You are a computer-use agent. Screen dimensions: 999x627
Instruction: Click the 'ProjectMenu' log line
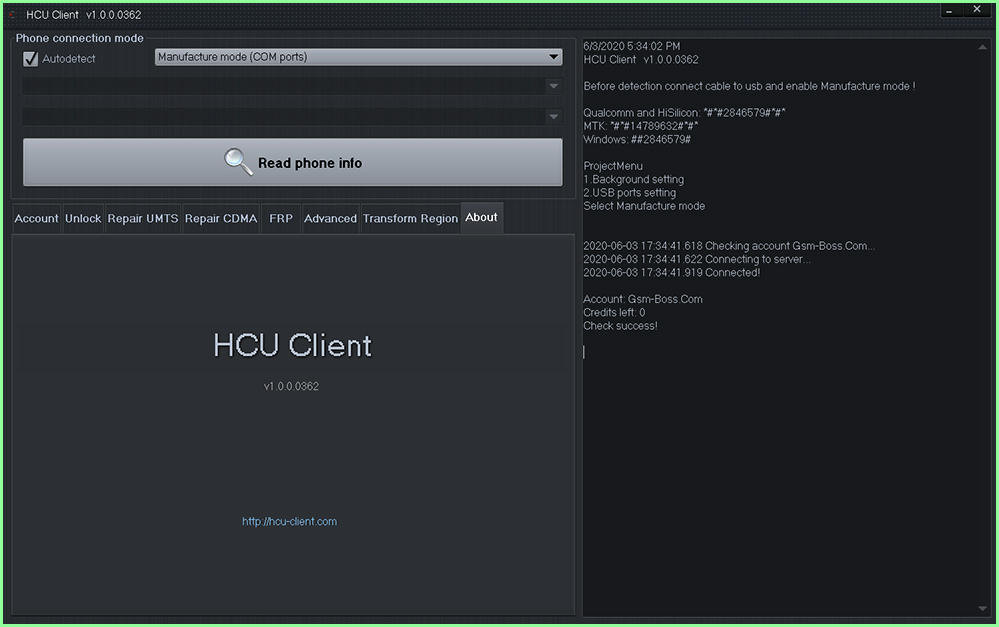613,166
